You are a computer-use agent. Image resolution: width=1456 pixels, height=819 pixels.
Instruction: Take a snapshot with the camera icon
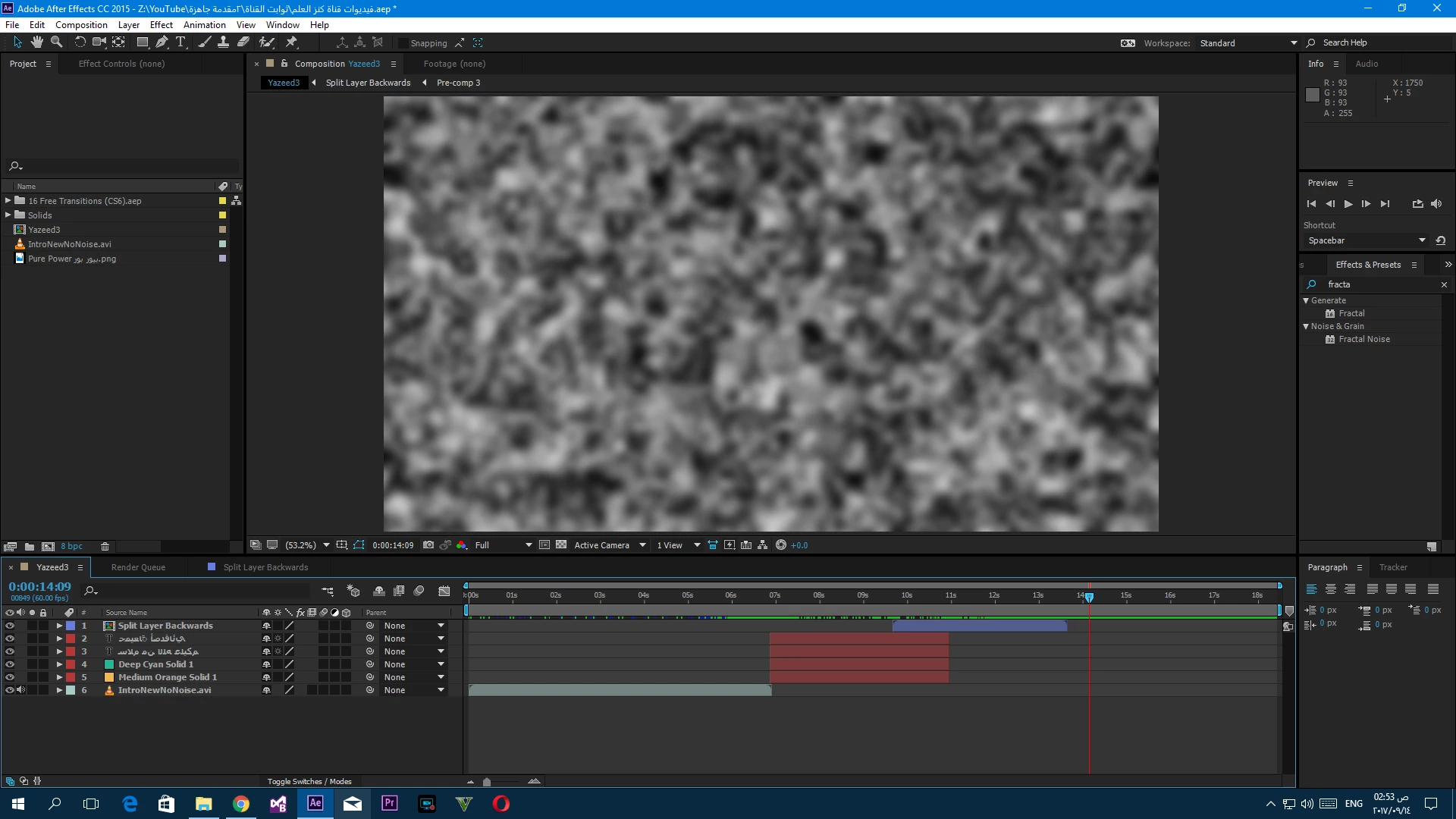[x=428, y=545]
